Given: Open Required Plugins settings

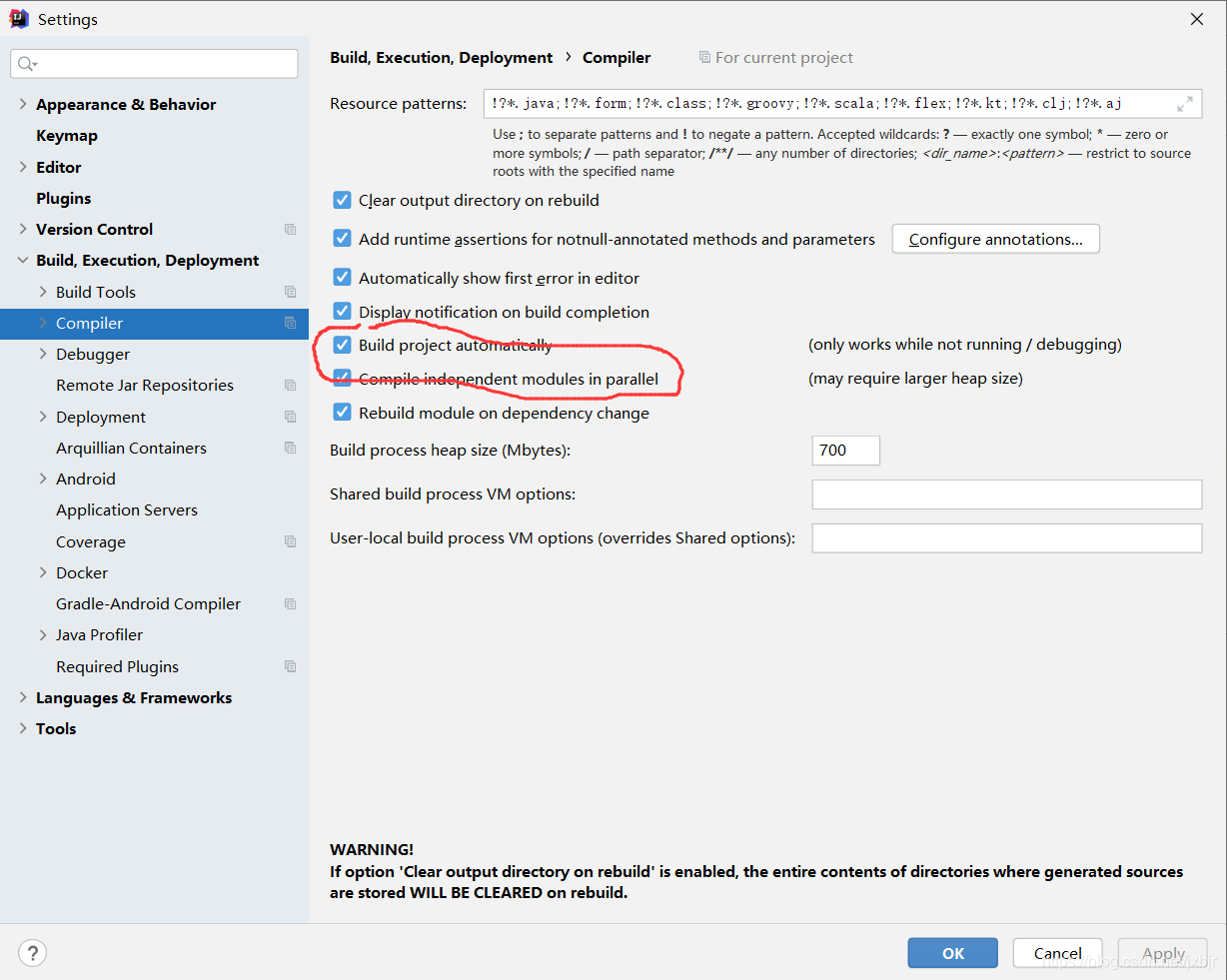Looking at the screenshot, I should [117, 666].
